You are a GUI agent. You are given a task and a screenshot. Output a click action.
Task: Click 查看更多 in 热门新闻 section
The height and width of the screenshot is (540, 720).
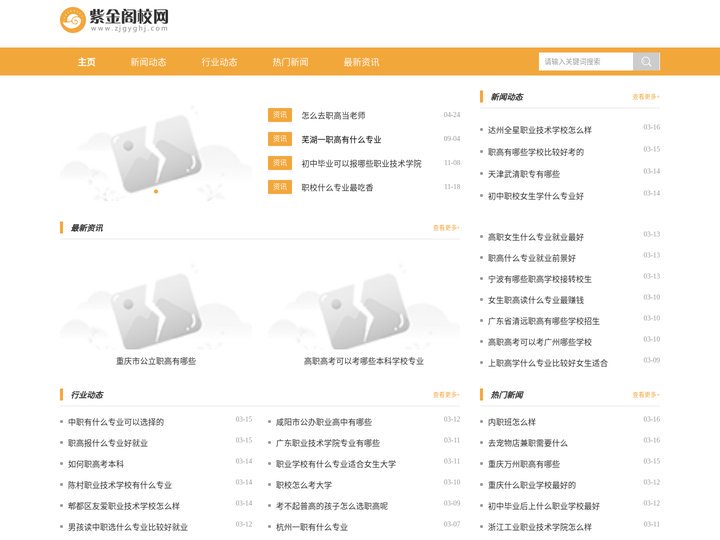(x=646, y=394)
